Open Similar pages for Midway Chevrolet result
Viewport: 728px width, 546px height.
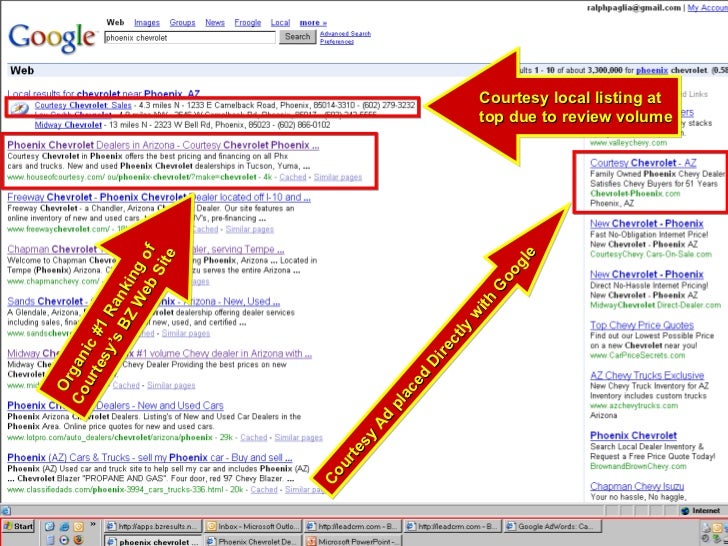pyautogui.click(x=171, y=385)
